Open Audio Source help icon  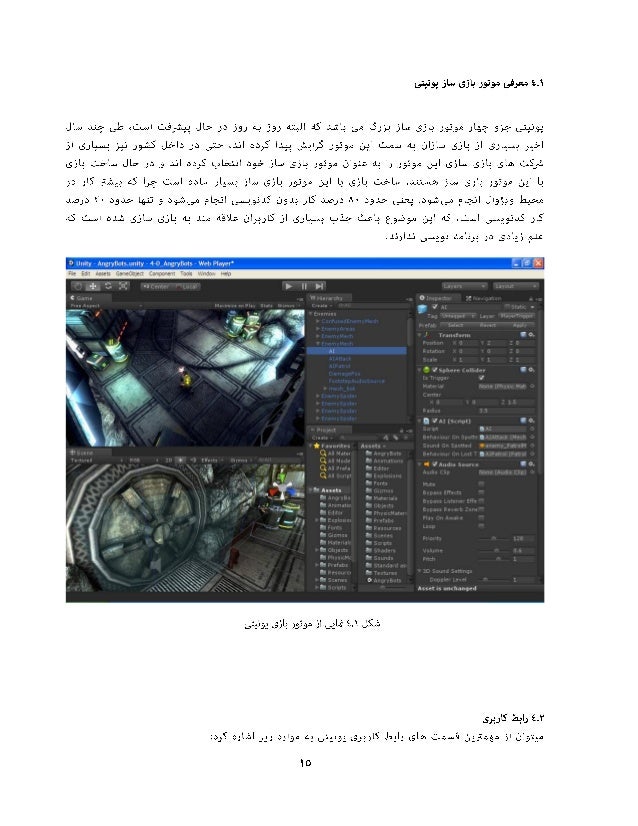click(x=523, y=465)
